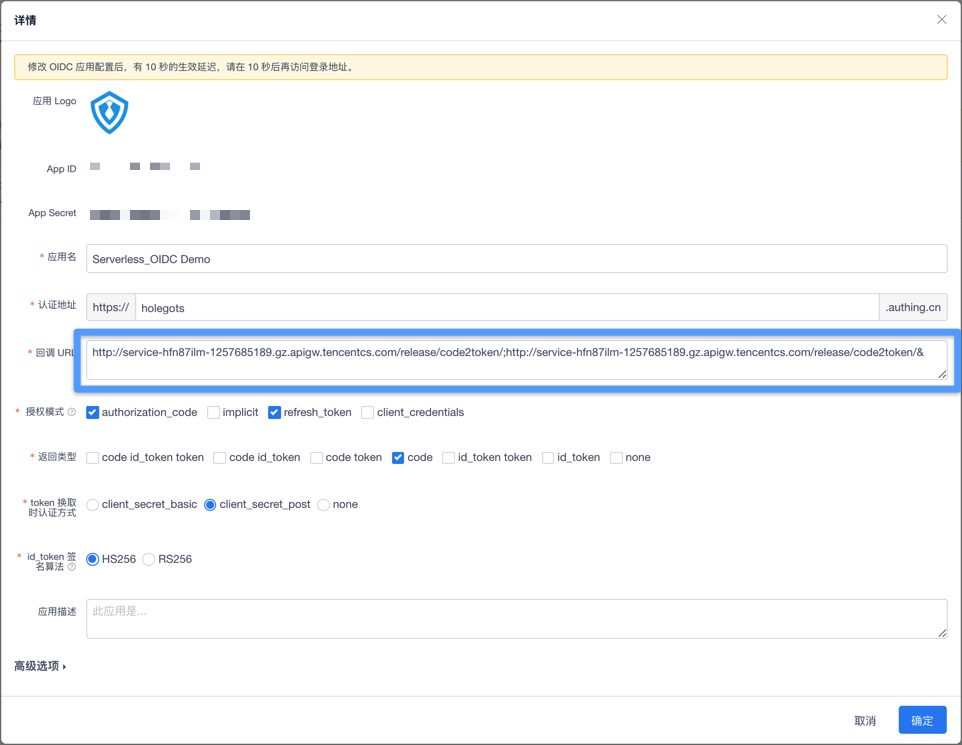Viewport: 962px width, 745px height.
Task: Click the 认证地址 holegots domain field
Action: click(506, 307)
